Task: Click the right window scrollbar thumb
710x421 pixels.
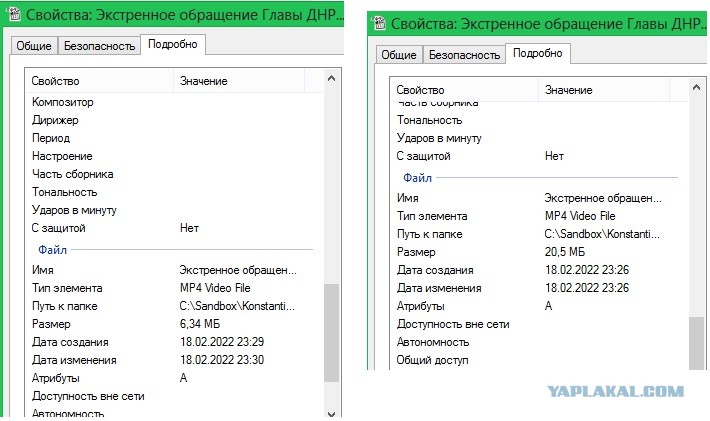Action: click(x=696, y=343)
